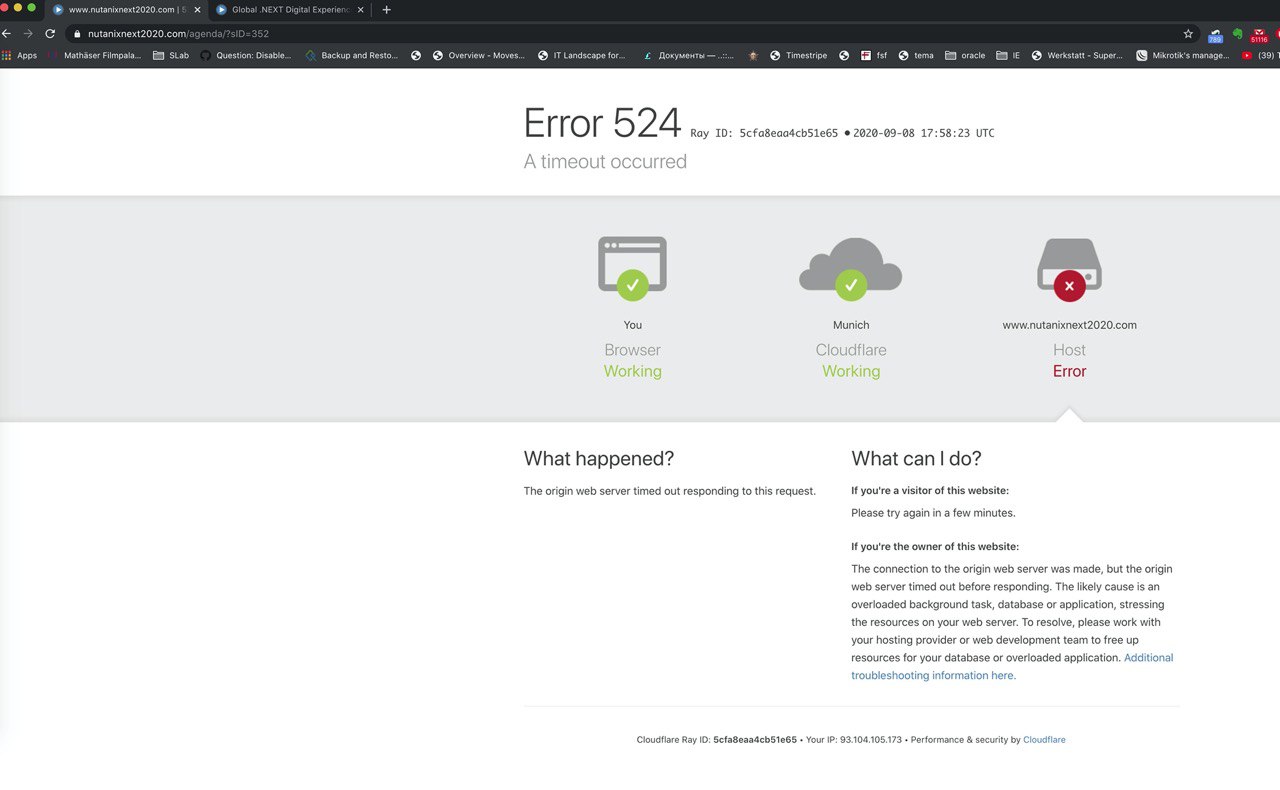1280x790 pixels.
Task: Expand the oracle bookmark folder
Action: [x=965, y=55]
